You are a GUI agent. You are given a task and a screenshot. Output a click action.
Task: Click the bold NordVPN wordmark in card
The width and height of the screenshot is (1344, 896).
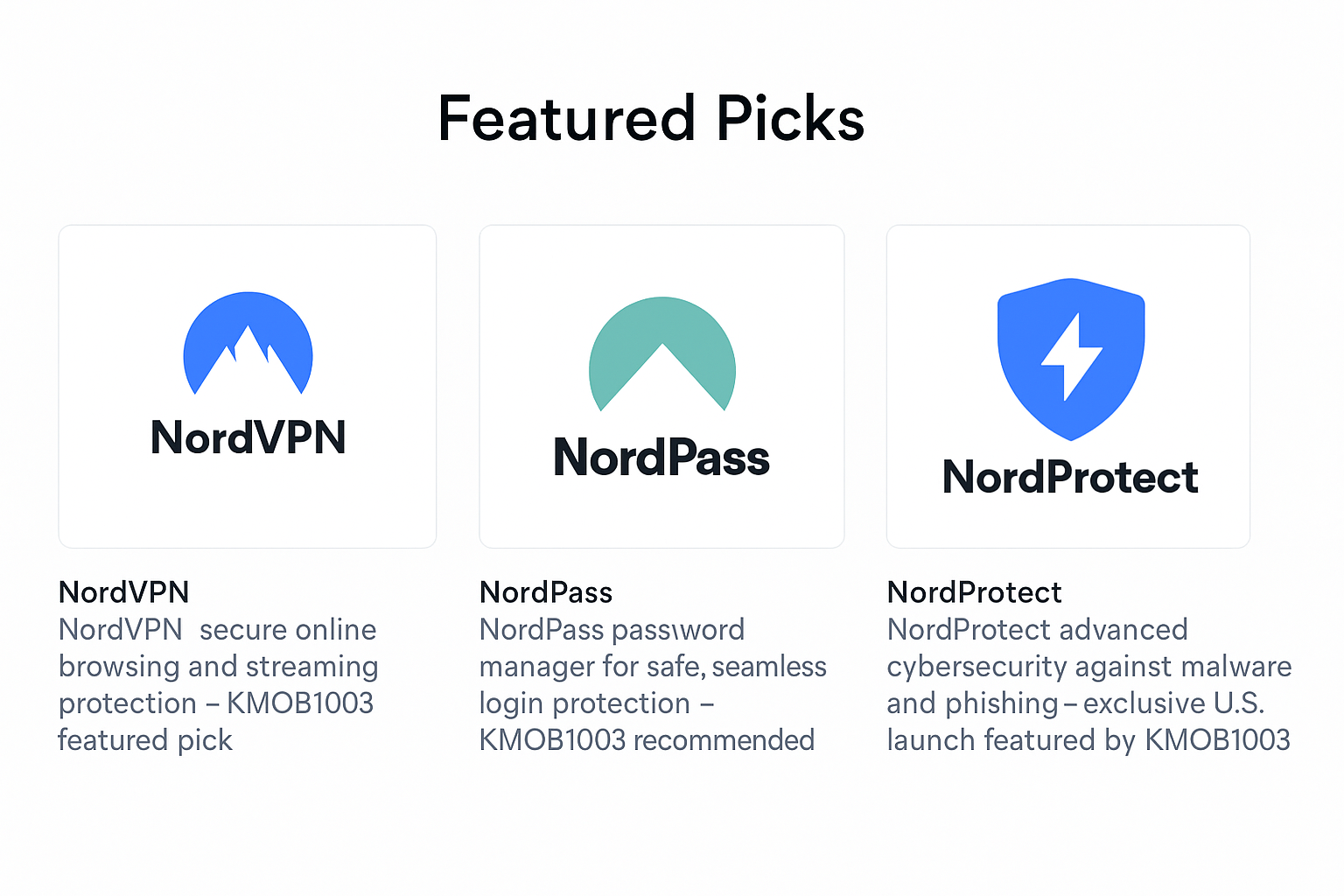248,437
